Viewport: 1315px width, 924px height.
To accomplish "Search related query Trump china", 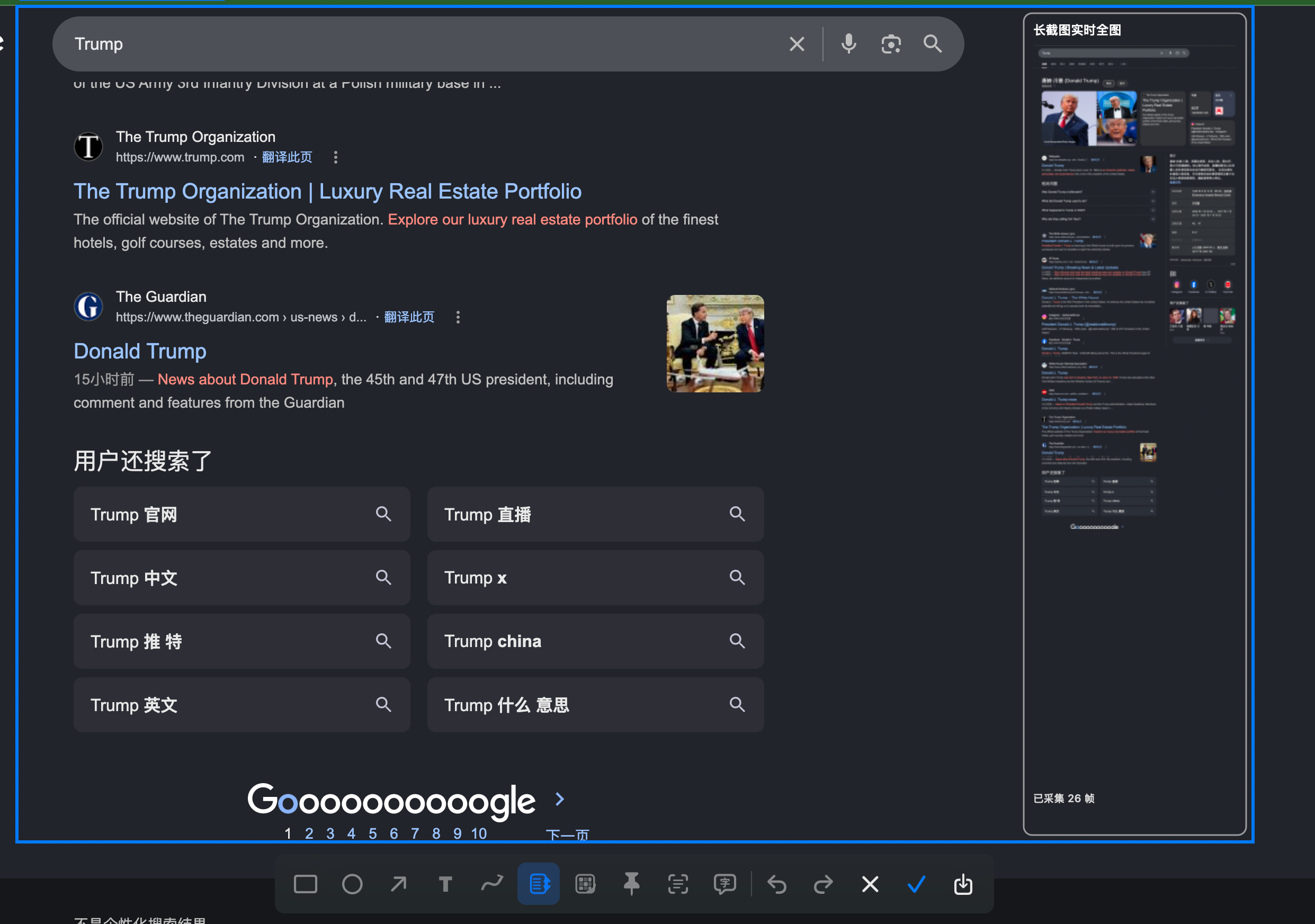I will click(596, 641).
